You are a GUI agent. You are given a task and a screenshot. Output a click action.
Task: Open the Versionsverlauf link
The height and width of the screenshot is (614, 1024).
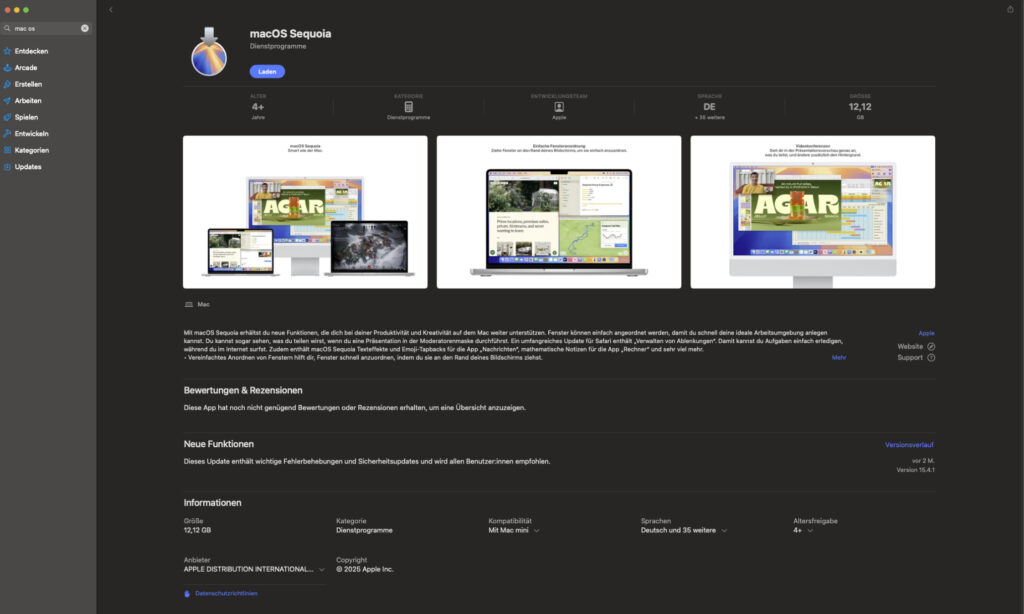[909, 444]
